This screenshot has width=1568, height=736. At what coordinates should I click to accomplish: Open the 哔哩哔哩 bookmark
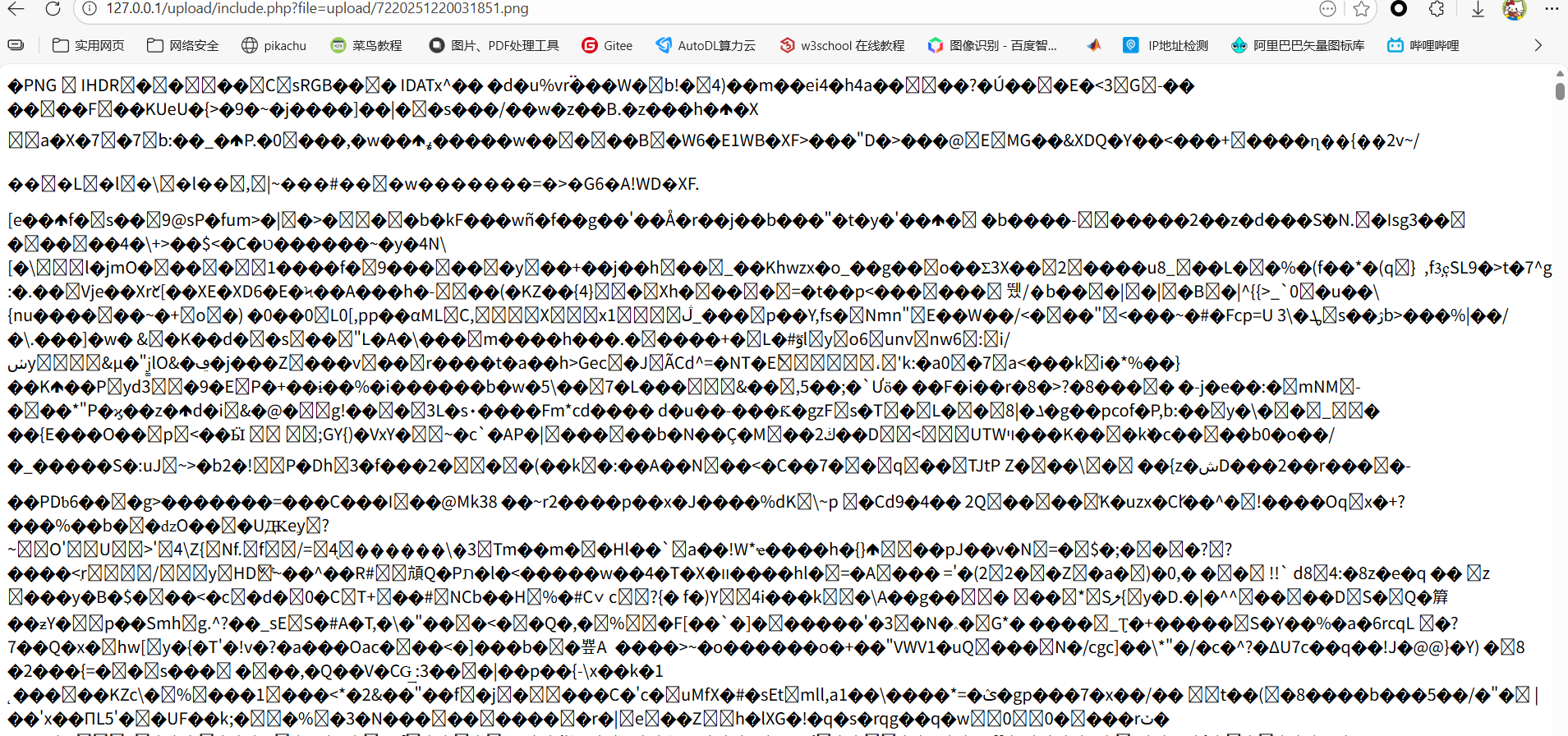pyautogui.click(x=1423, y=45)
